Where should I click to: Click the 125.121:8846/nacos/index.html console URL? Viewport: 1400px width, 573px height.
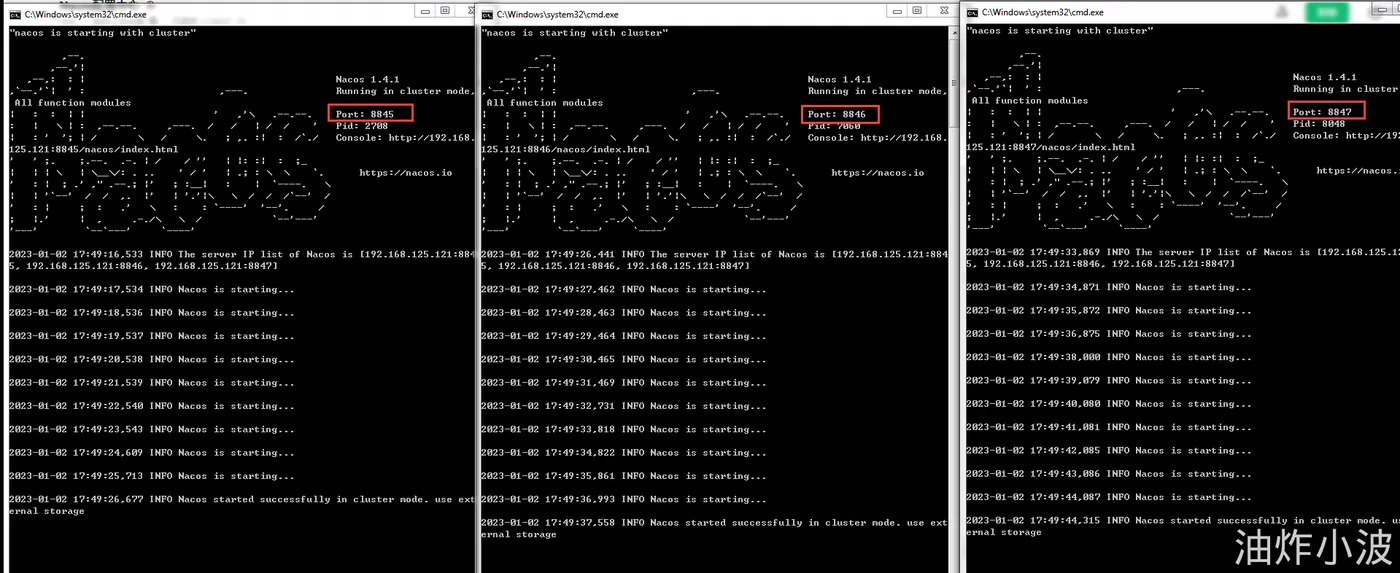click(565, 149)
